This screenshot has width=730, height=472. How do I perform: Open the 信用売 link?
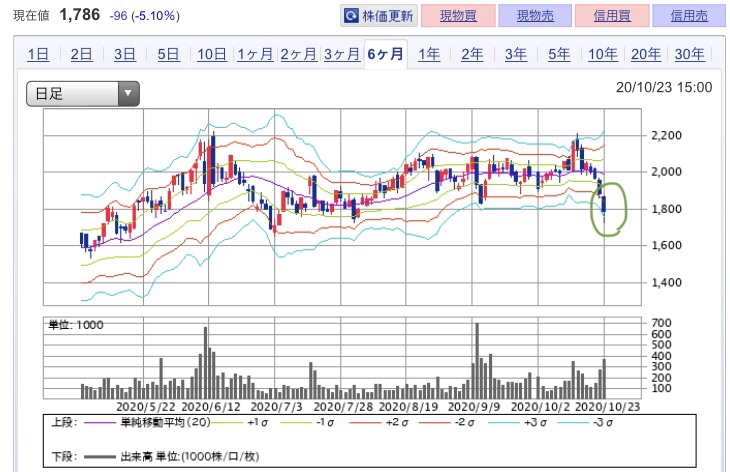689,16
